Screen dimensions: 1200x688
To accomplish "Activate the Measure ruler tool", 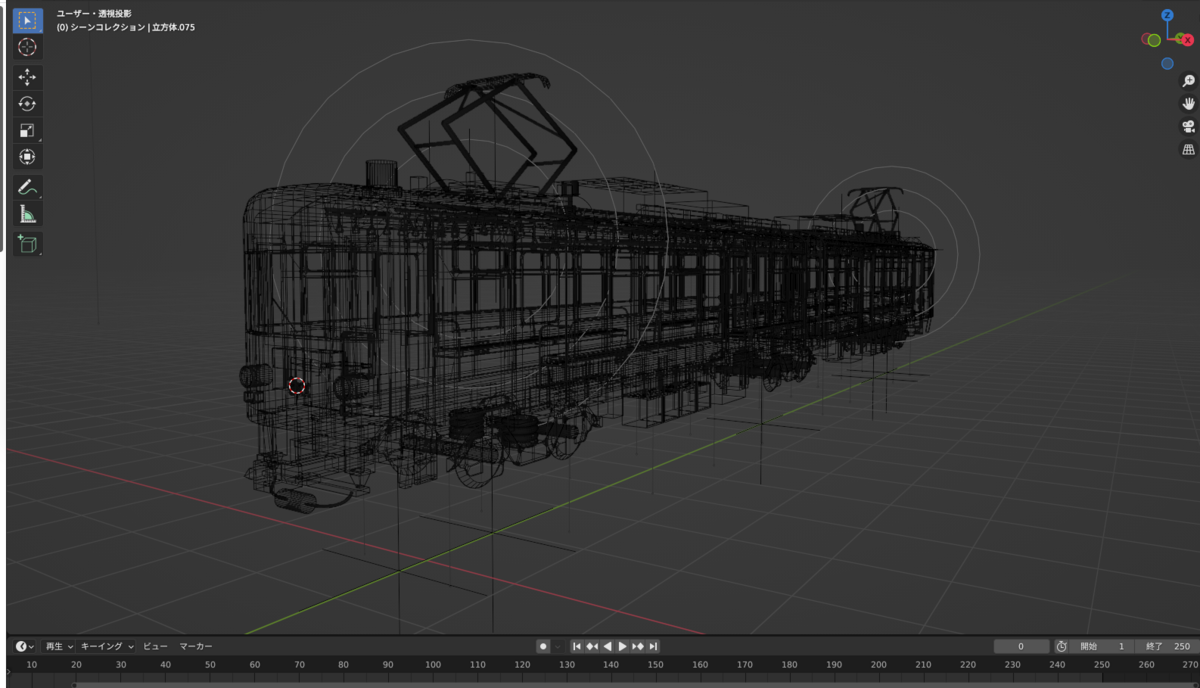I will (x=27, y=214).
